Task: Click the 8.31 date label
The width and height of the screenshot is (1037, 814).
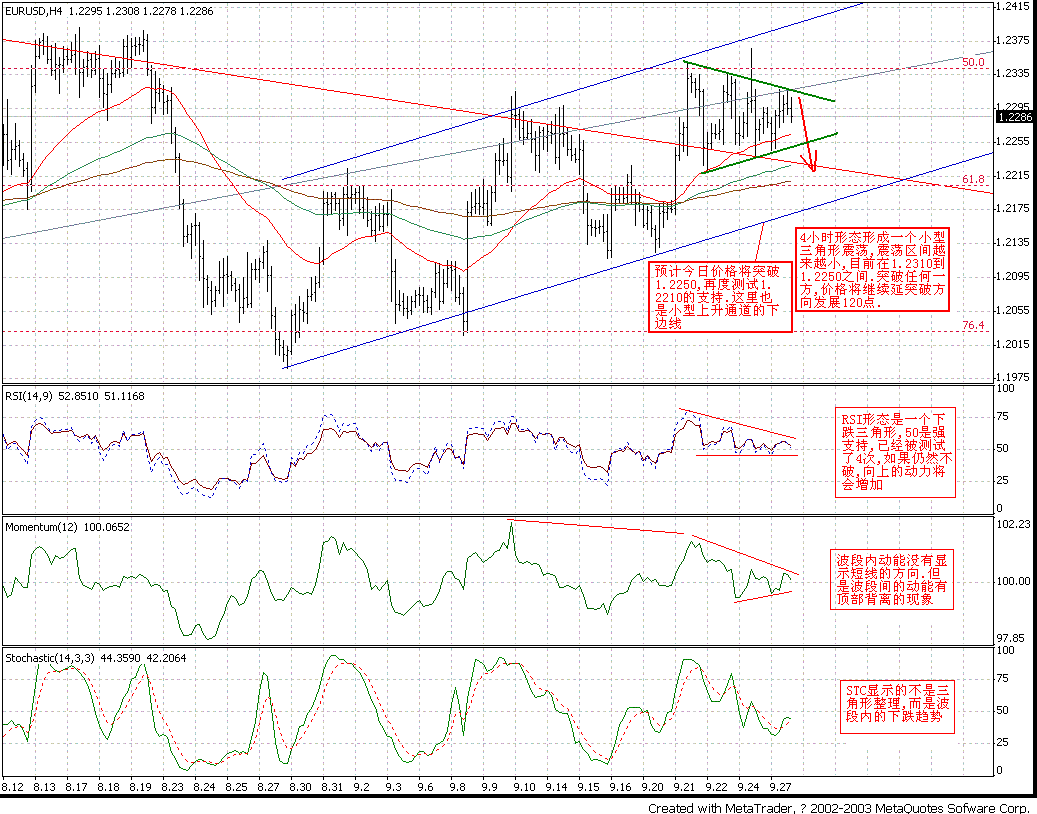Action: [331, 786]
